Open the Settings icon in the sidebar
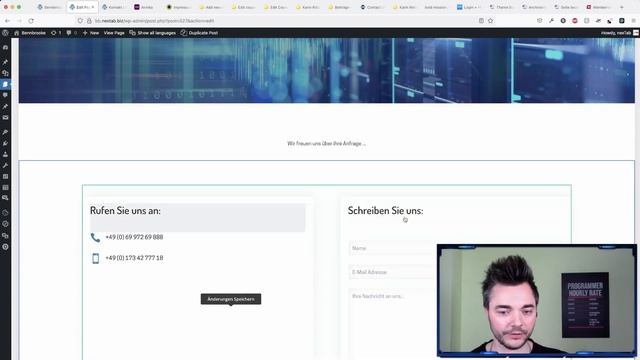The image size is (640, 360). (5, 176)
